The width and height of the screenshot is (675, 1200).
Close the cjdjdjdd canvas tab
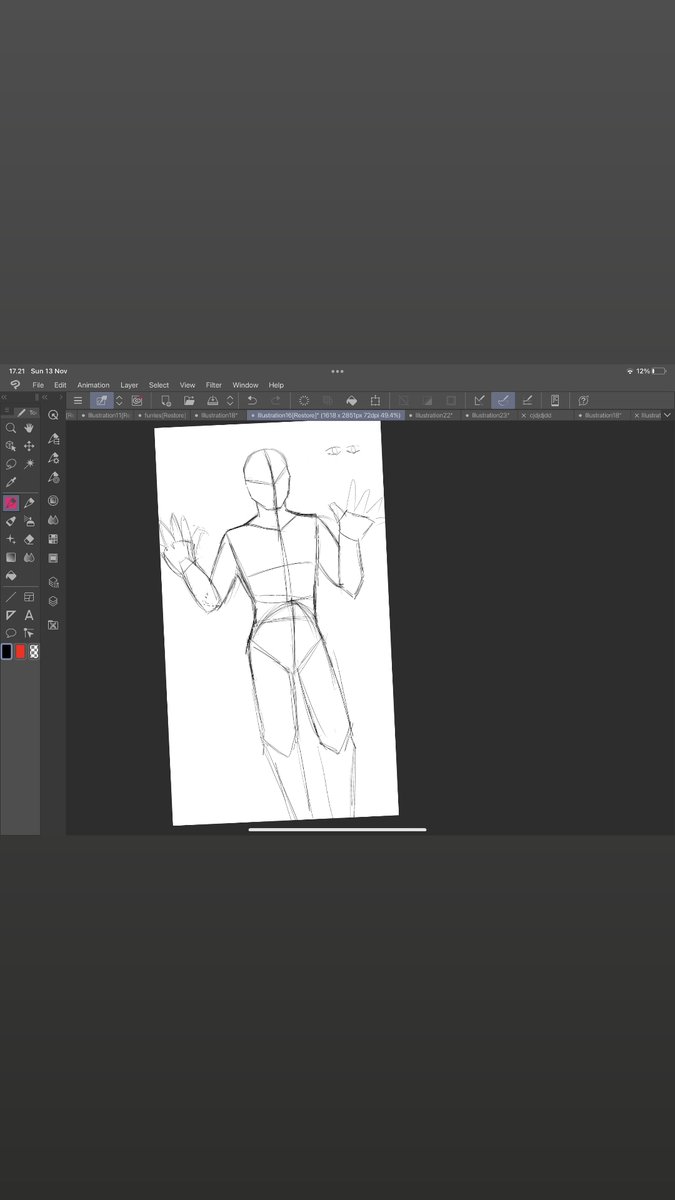coord(524,415)
